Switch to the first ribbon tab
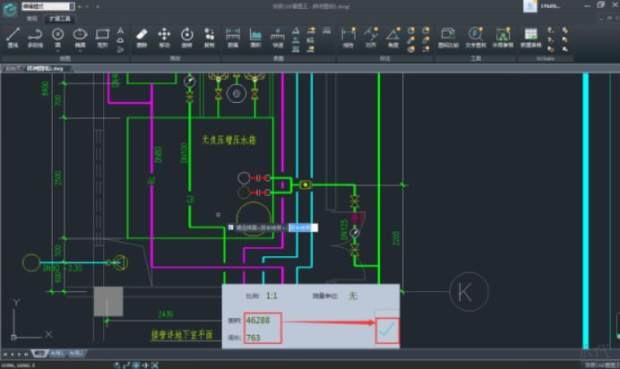This screenshot has height=369, width=620. click(x=32, y=19)
